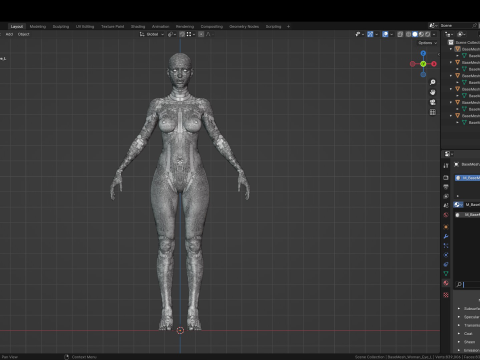Open the shading options dropdown arrow

point(434,34)
